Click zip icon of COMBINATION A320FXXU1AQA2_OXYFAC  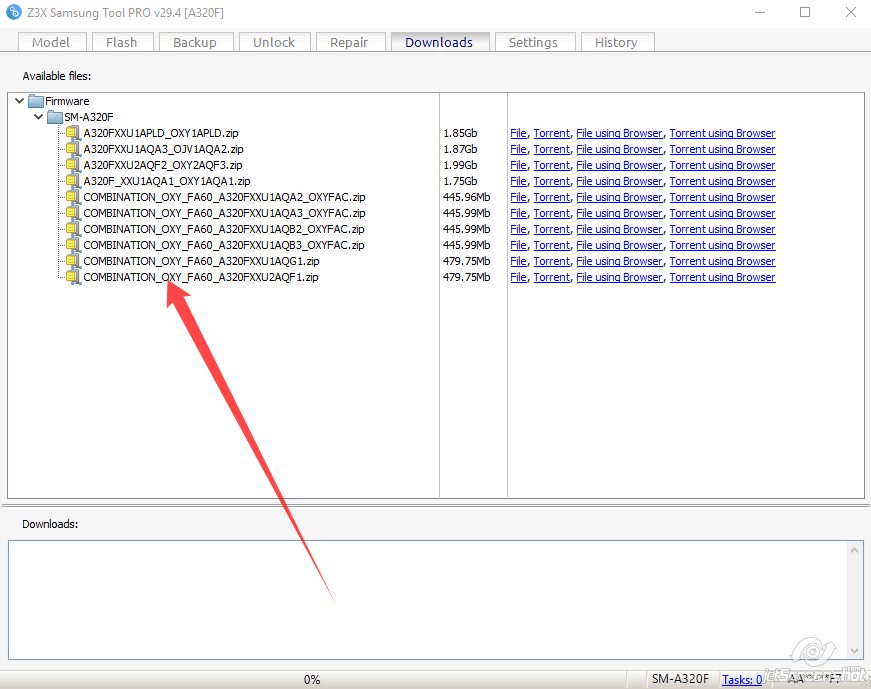click(x=73, y=197)
